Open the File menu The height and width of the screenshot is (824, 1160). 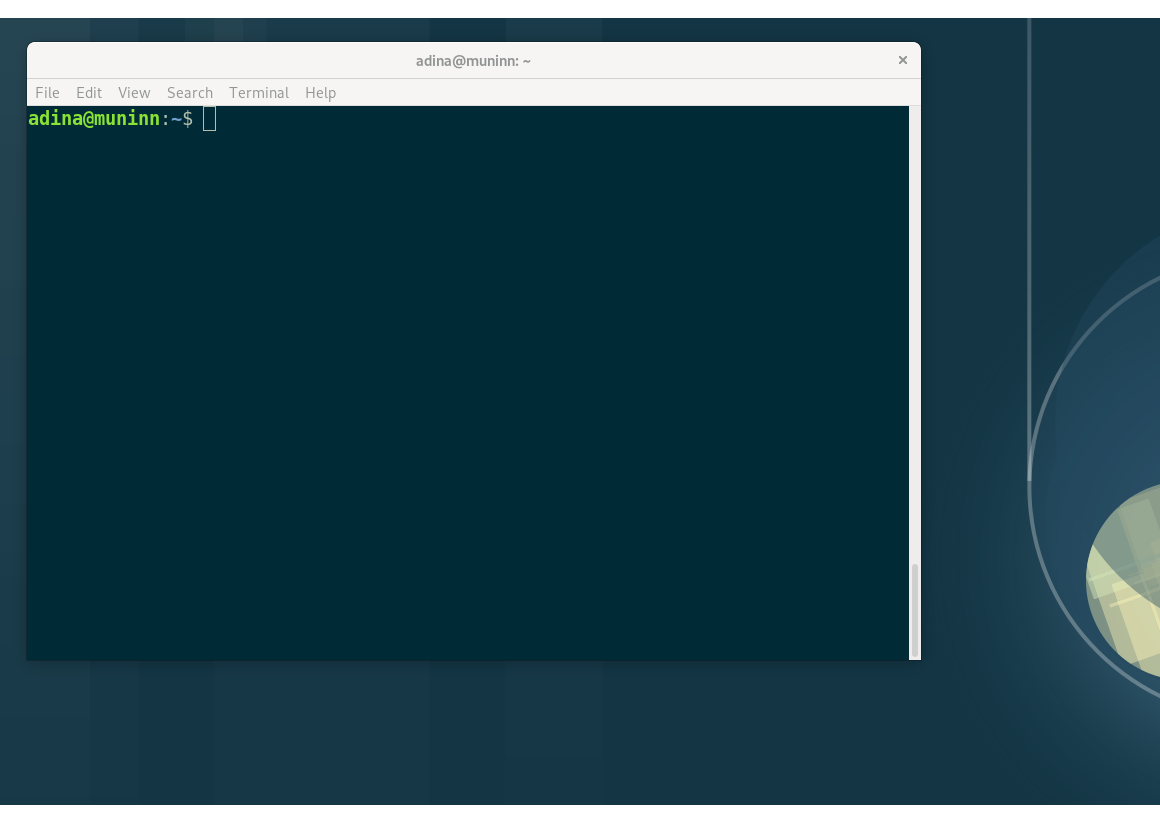pyautogui.click(x=47, y=93)
